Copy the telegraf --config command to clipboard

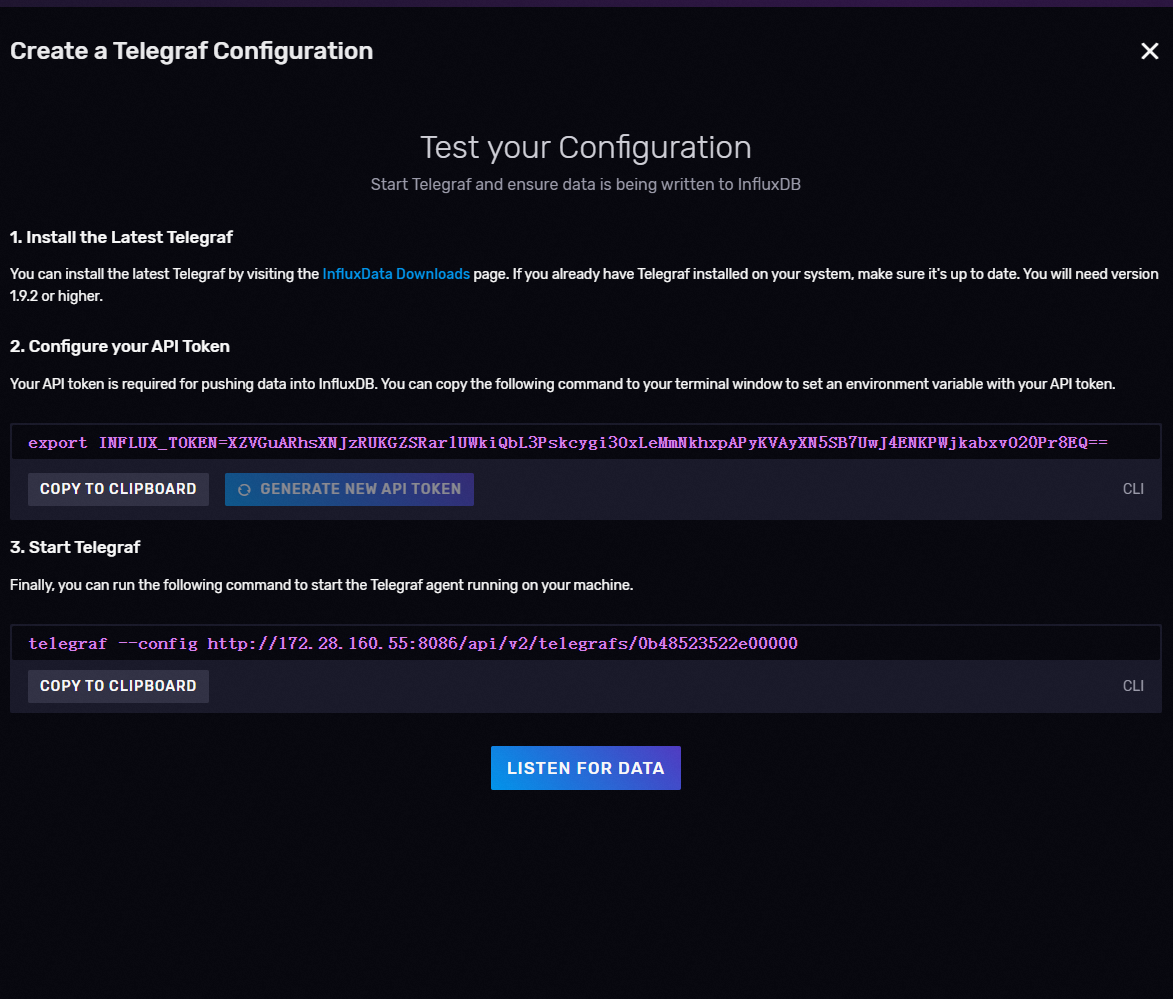click(x=118, y=686)
